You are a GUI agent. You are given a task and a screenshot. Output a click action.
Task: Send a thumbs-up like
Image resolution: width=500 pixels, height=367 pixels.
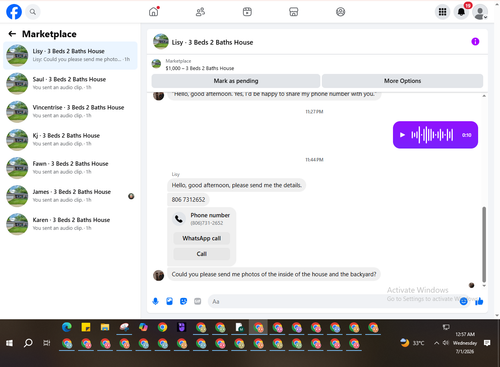(479, 301)
